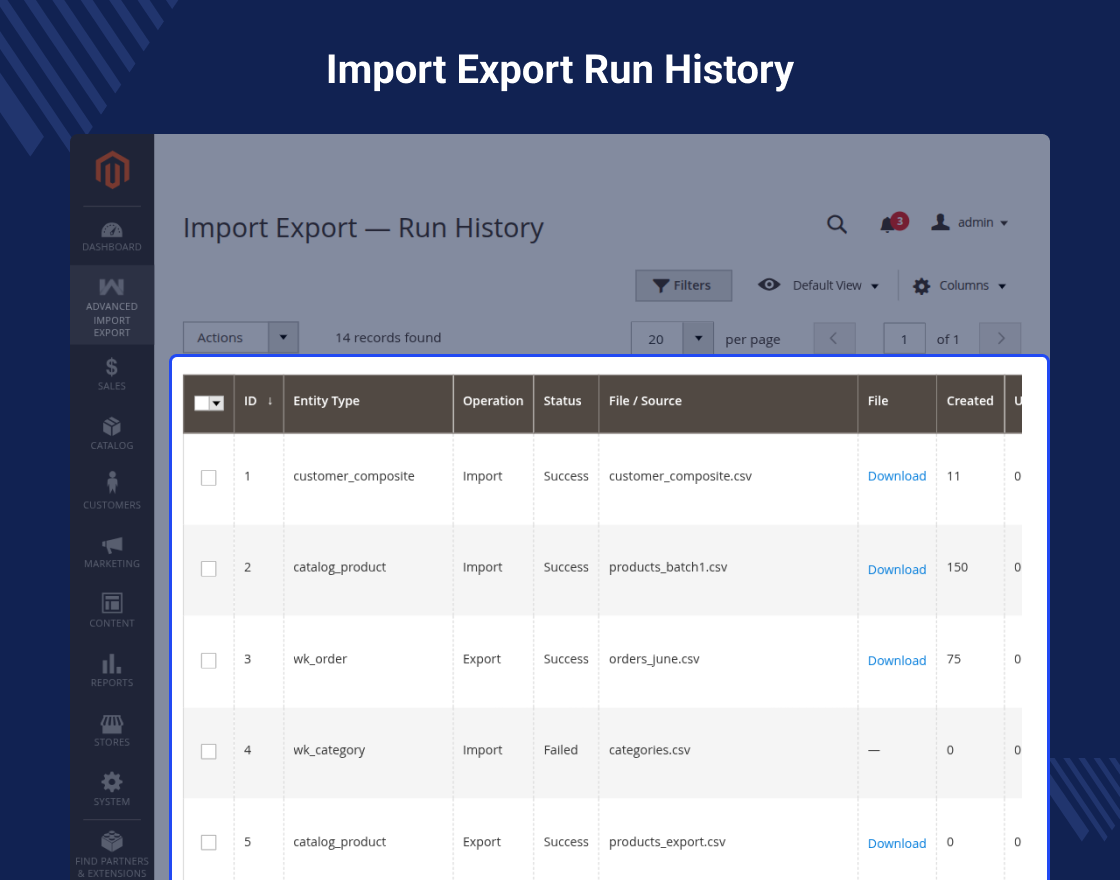Open the Marketing megaphone icon
This screenshot has height=880, width=1120.
coord(111,545)
